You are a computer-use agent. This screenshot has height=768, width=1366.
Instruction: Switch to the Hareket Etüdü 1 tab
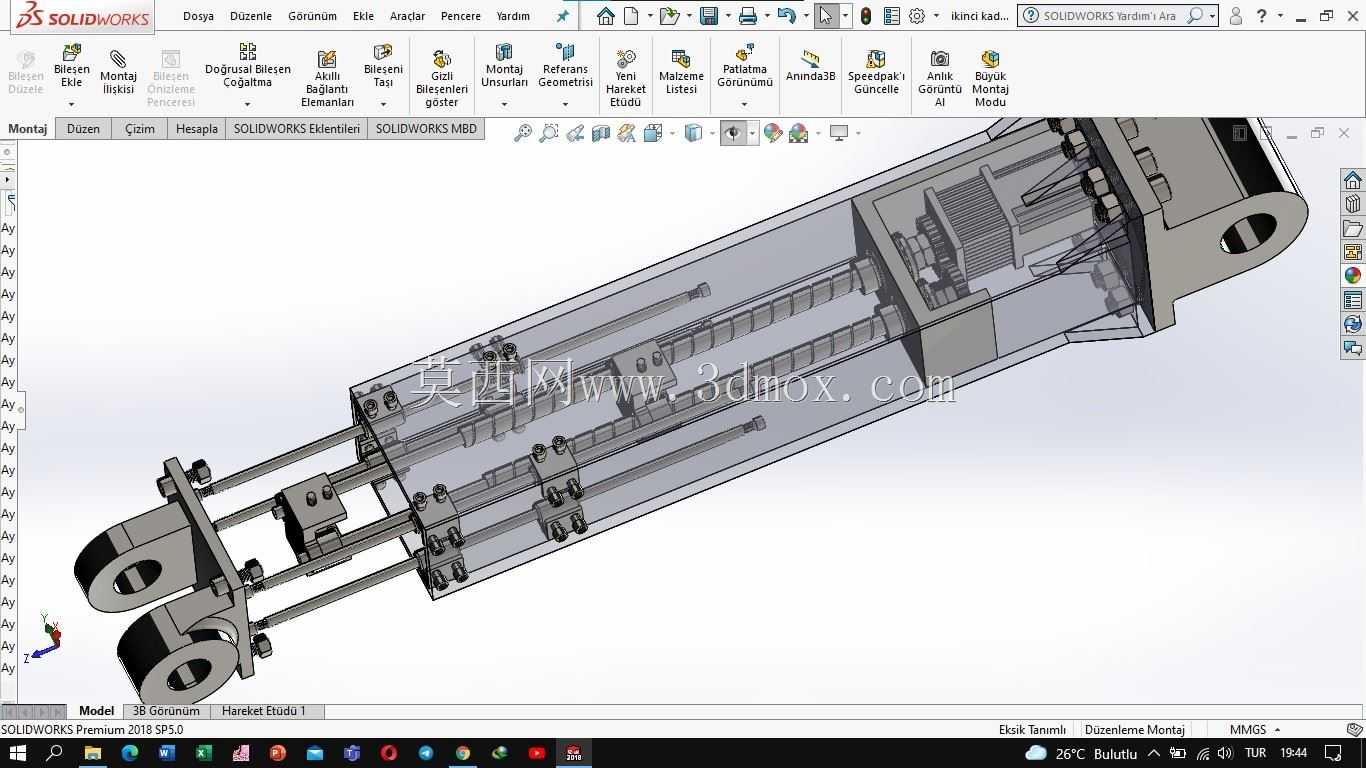pyautogui.click(x=264, y=711)
